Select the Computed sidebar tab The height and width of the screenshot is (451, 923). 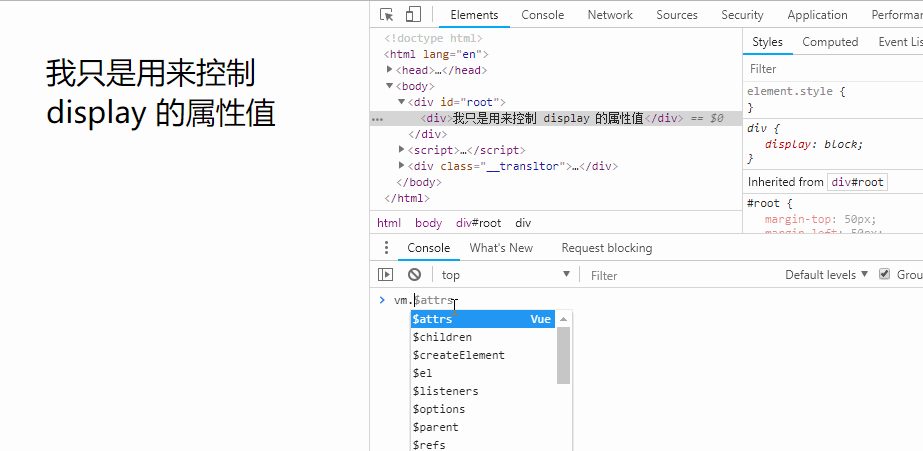pyautogui.click(x=830, y=42)
